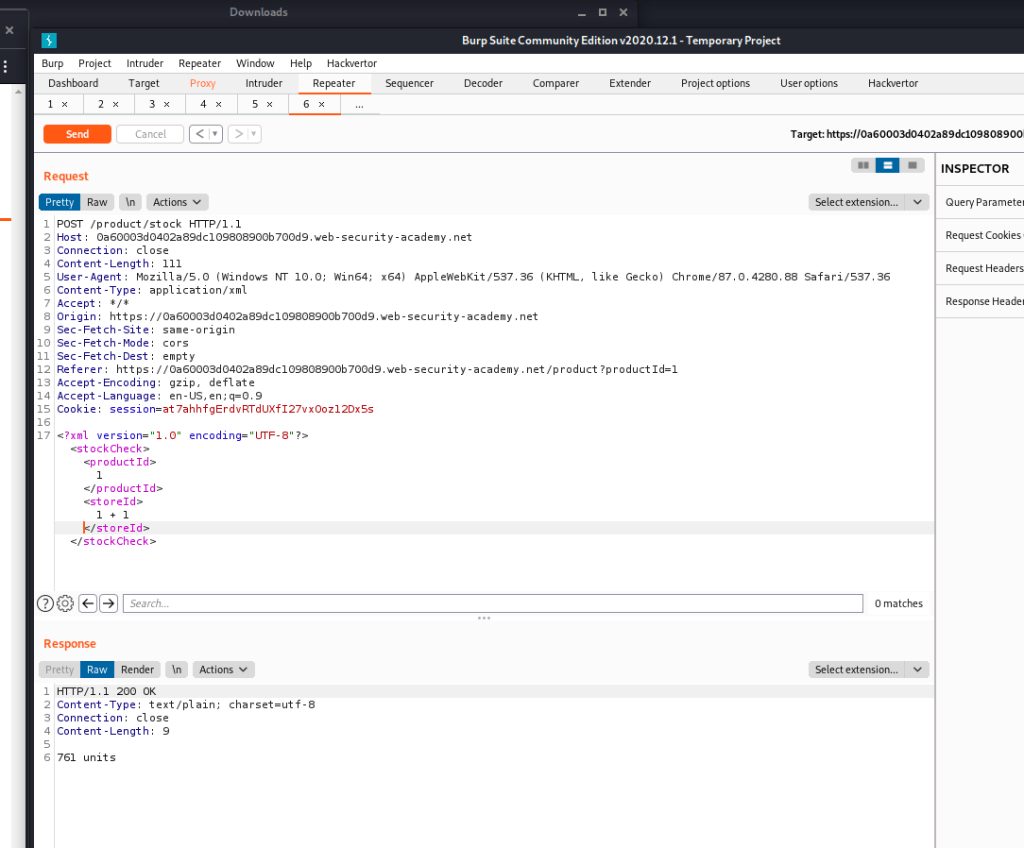The height and width of the screenshot is (848, 1024).
Task: Switch request view to Raw
Action: click(97, 202)
